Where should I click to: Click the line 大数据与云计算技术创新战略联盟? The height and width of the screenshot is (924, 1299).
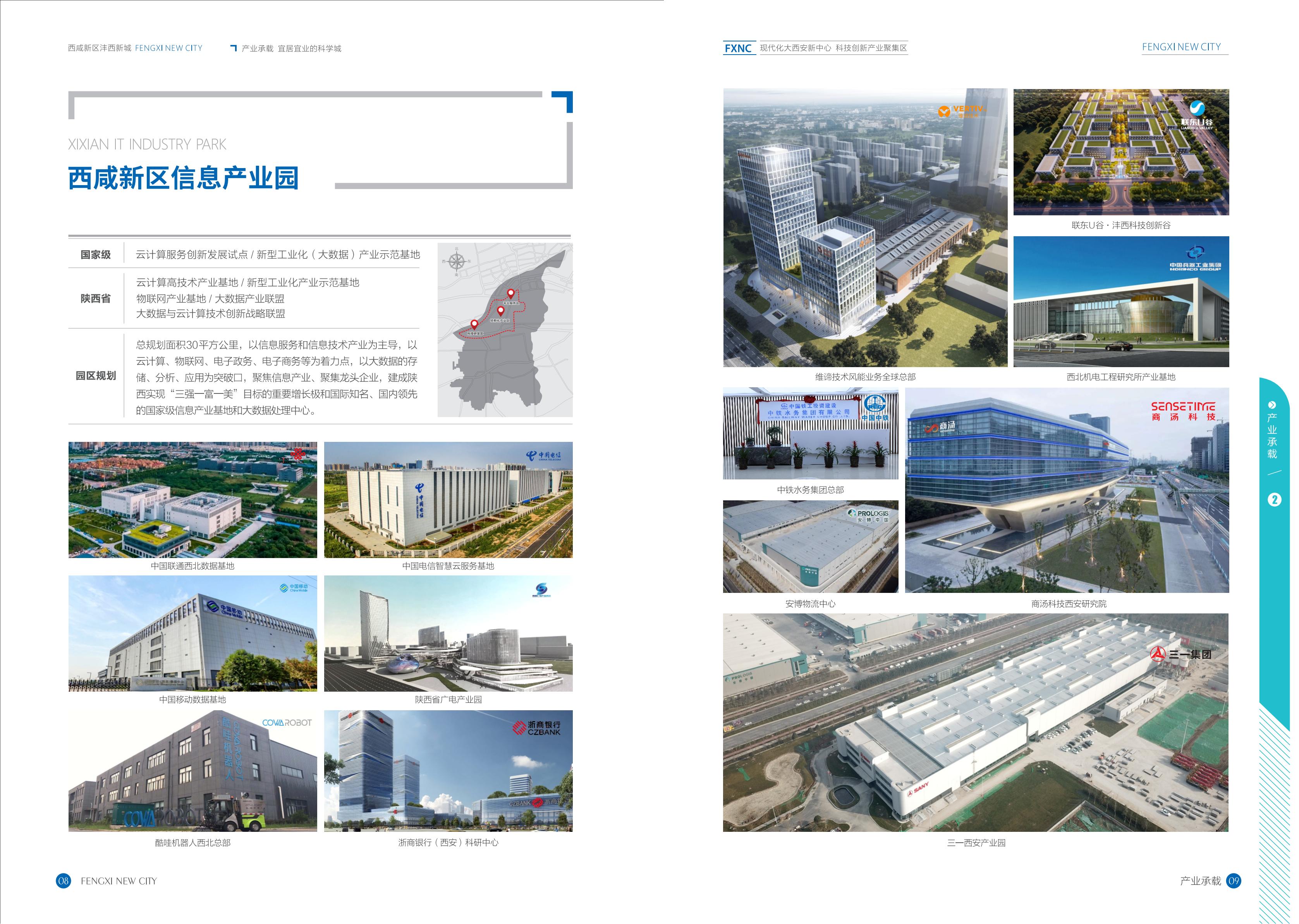[211, 314]
